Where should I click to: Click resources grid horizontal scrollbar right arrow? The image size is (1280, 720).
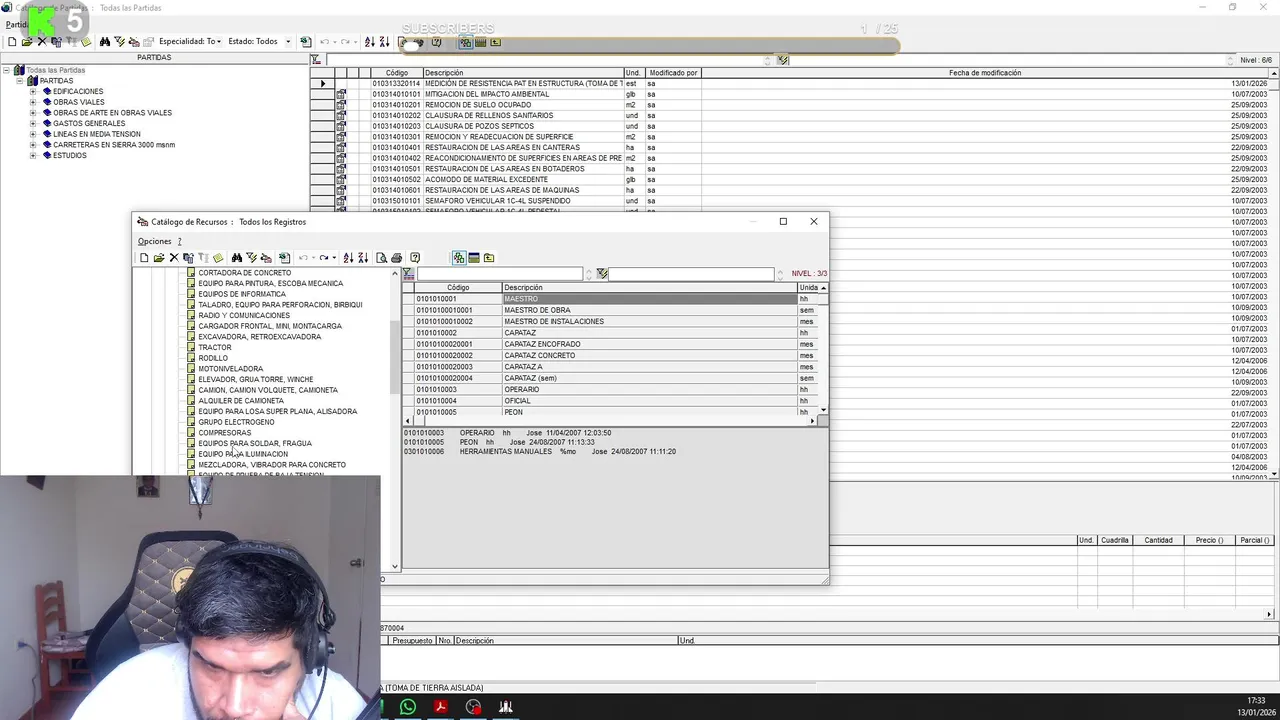pyautogui.click(x=812, y=421)
